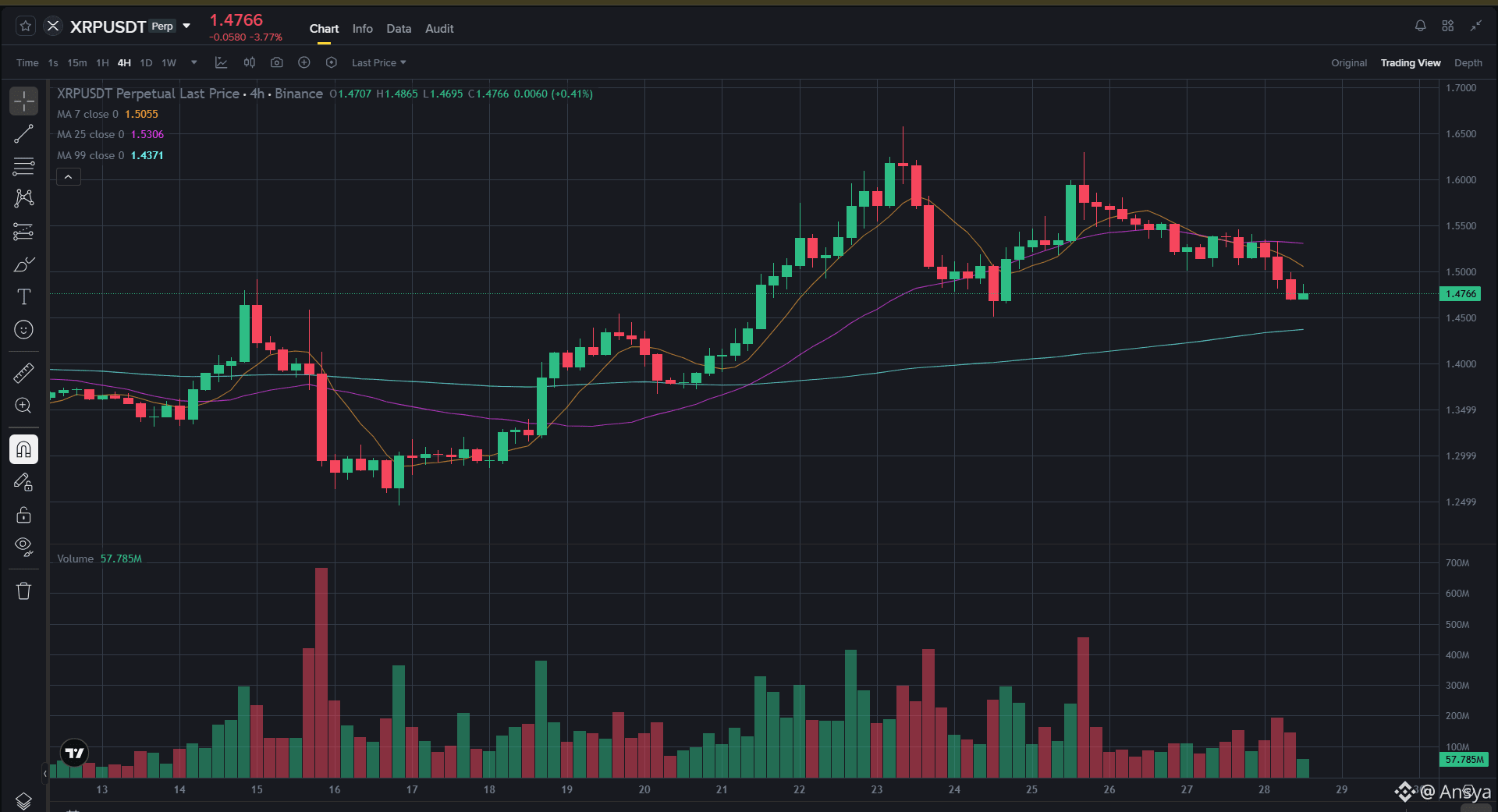Click the trash delete drawings icon
This screenshot has width=1498, height=812.
click(23, 590)
